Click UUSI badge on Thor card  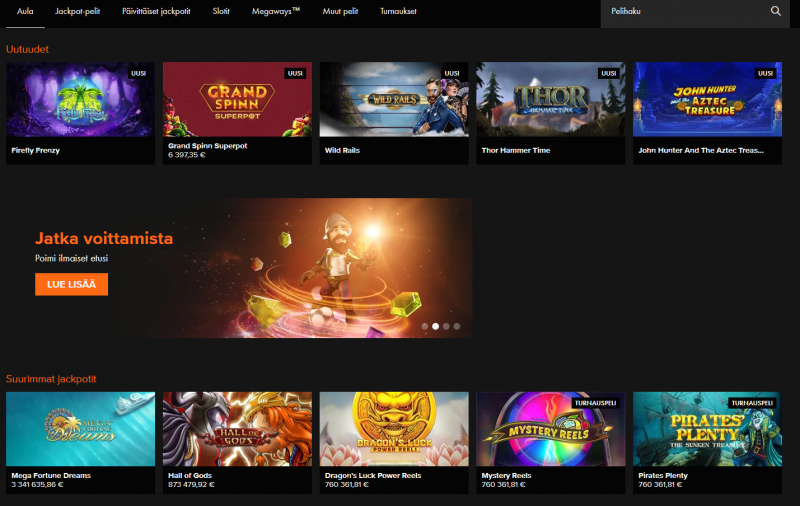point(609,73)
